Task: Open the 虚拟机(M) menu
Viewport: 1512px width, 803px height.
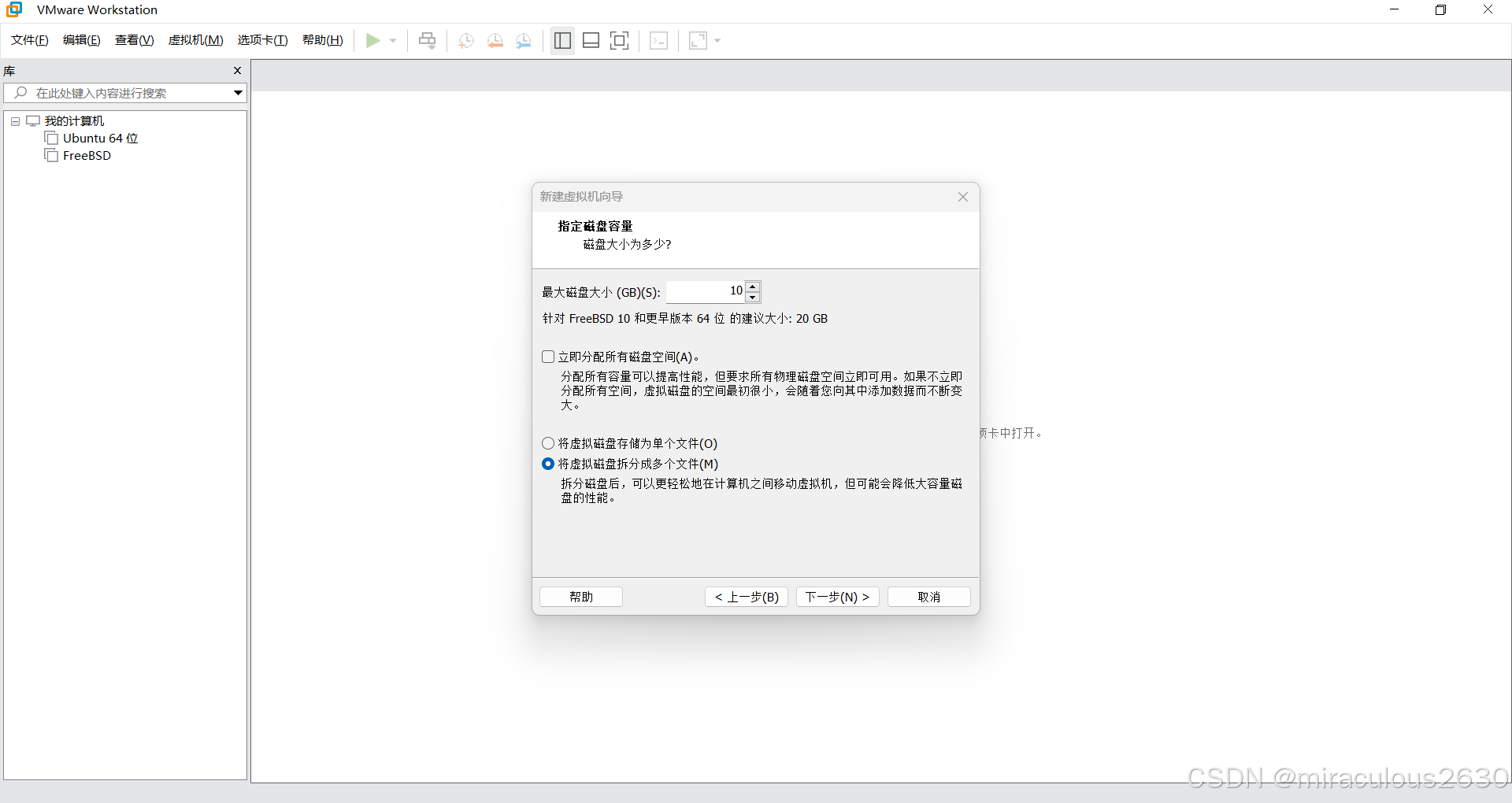Action: tap(196, 40)
